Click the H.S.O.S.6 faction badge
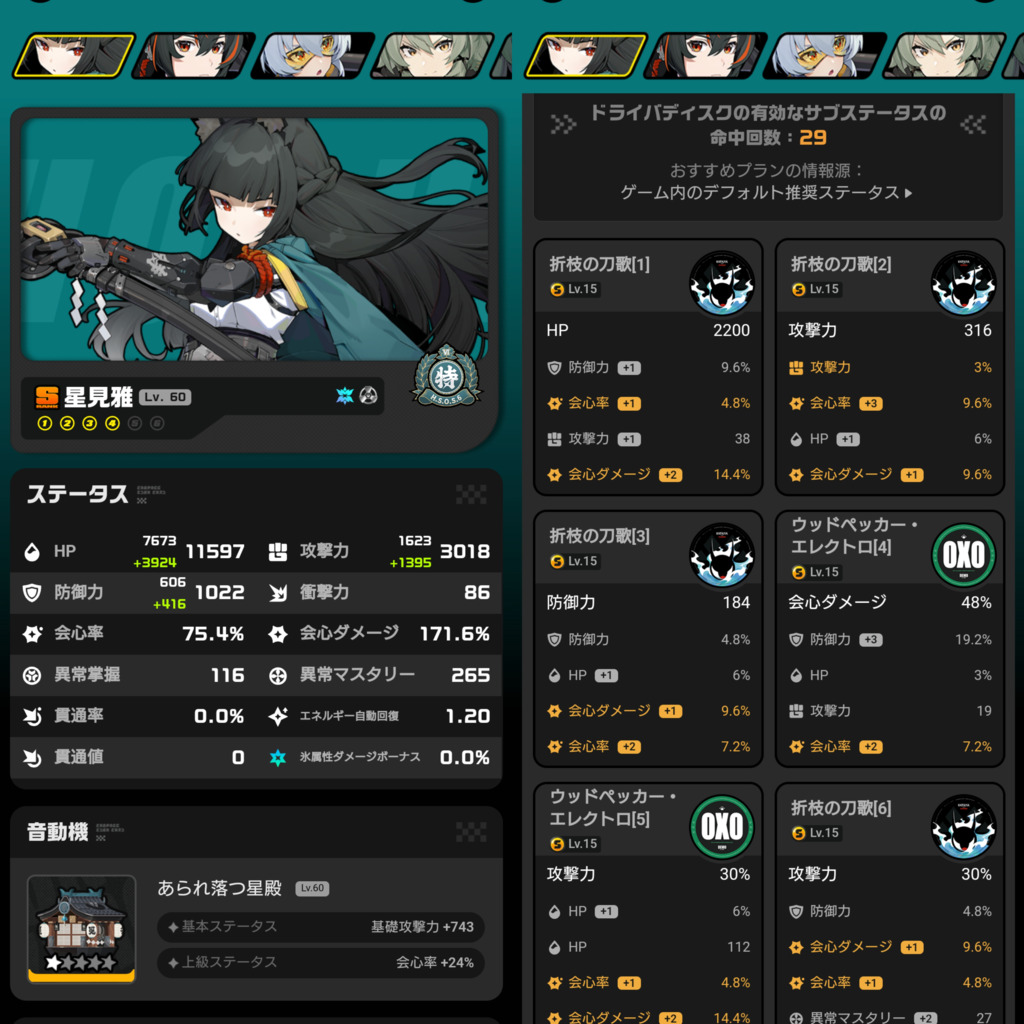This screenshot has height=1024, width=1024. (x=446, y=376)
